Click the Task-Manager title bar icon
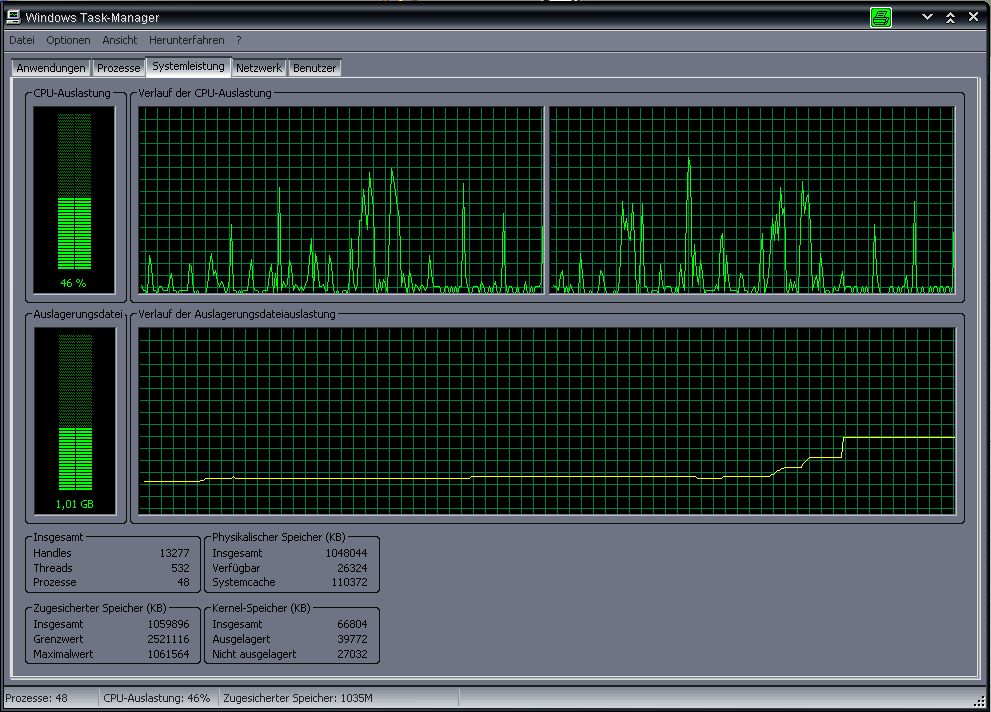Image resolution: width=991 pixels, height=712 pixels. (x=13, y=16)
